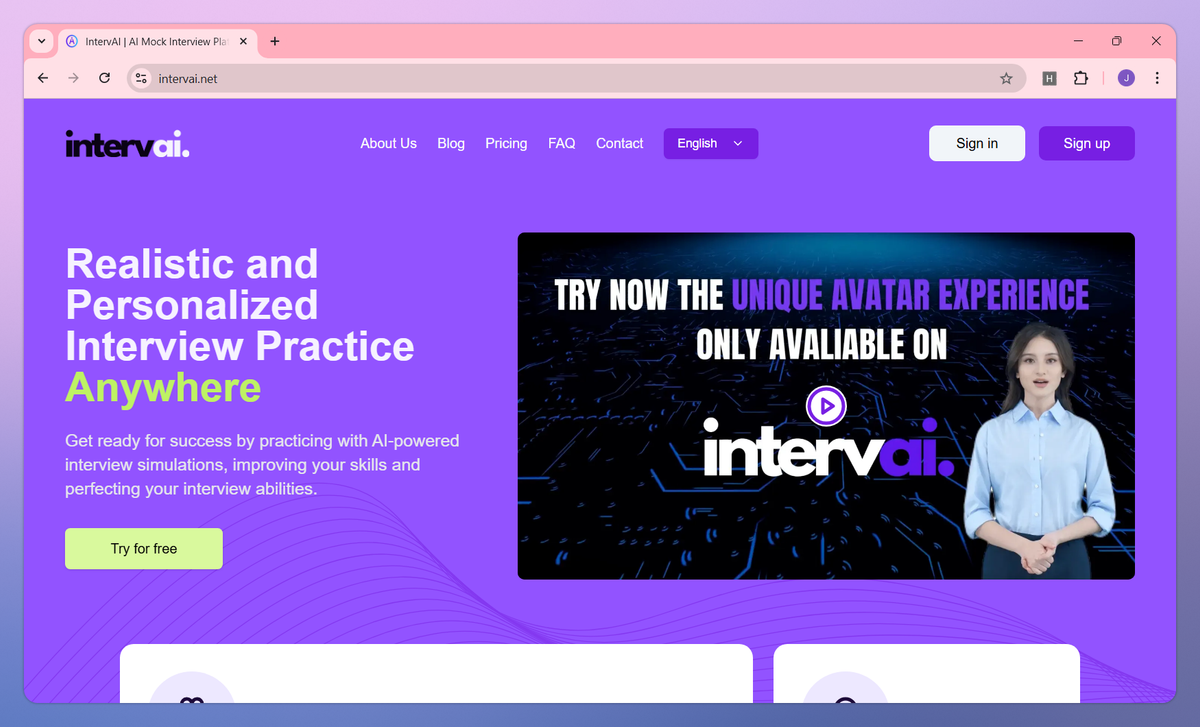Open the browser extensions puzzle icon

[x=1080, y=78]
